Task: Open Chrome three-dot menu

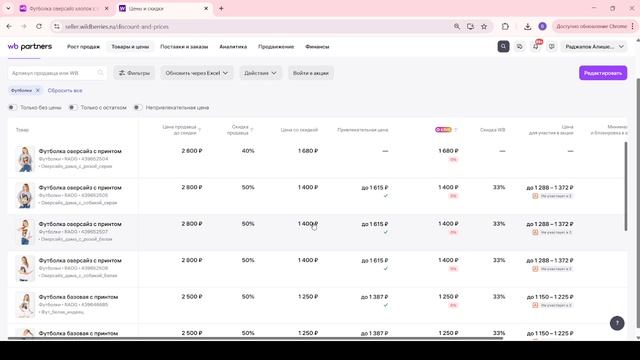Action: (633, 26)
